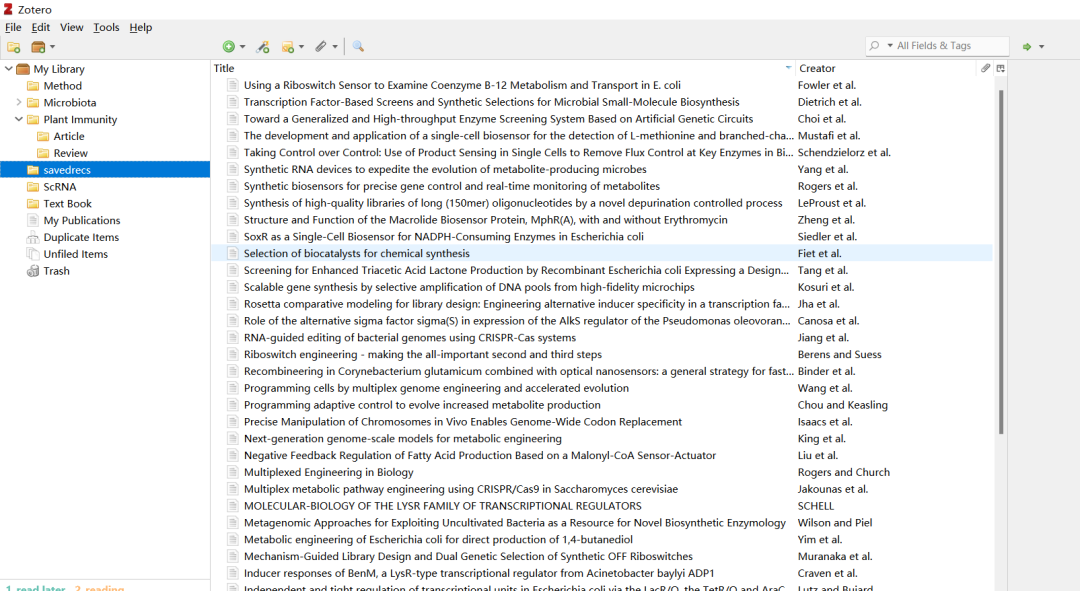1080x591 pixels.
Task: Open the Add Attachment dropdown arrow
Action: (335, 47)
